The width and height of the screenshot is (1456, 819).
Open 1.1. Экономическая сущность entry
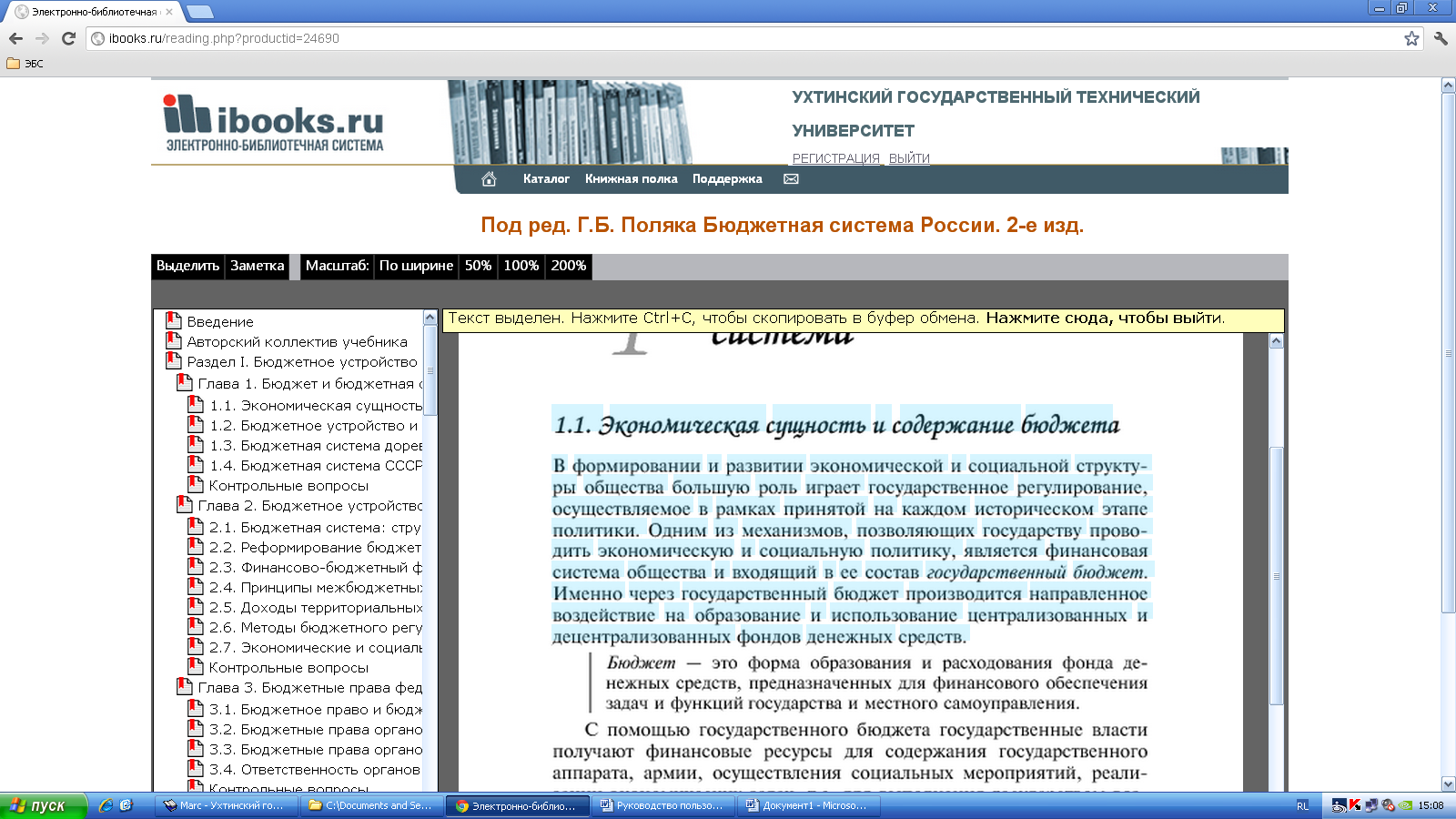(316, 406)
